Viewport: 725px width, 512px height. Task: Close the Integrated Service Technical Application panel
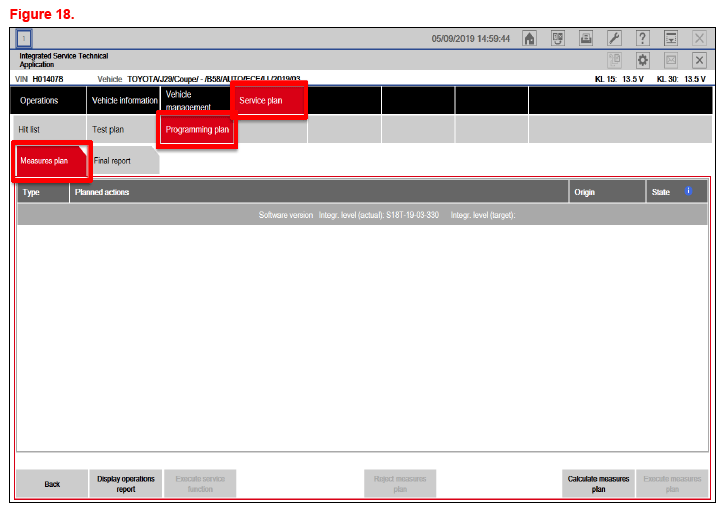(x=699, y=60)
